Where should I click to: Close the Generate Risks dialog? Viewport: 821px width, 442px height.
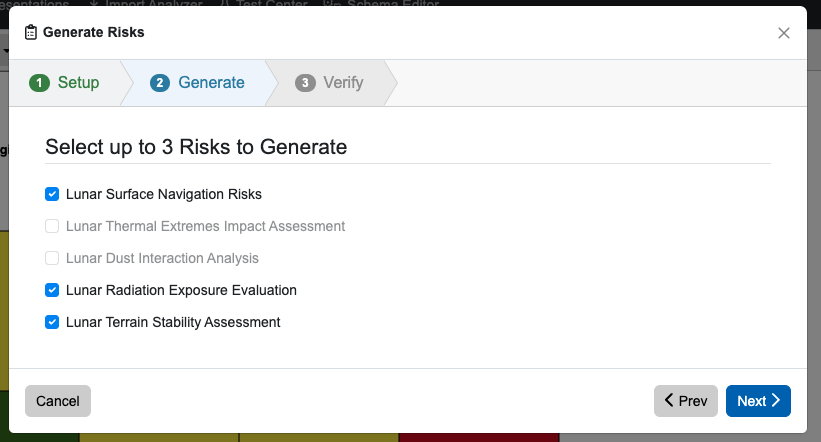[x=784, y=33]
